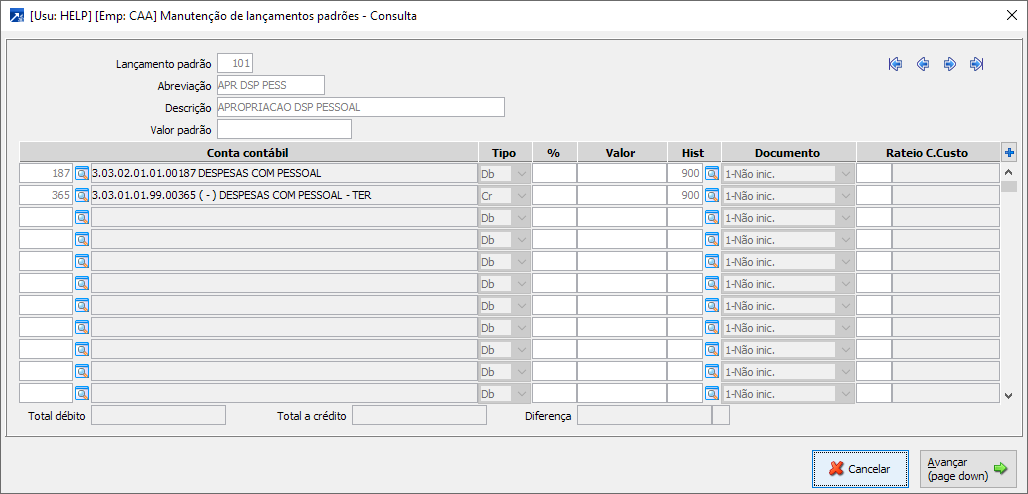Open account lookup in third empty row
Viewport: 1028px width, 494px height.
tap(82, 217)
